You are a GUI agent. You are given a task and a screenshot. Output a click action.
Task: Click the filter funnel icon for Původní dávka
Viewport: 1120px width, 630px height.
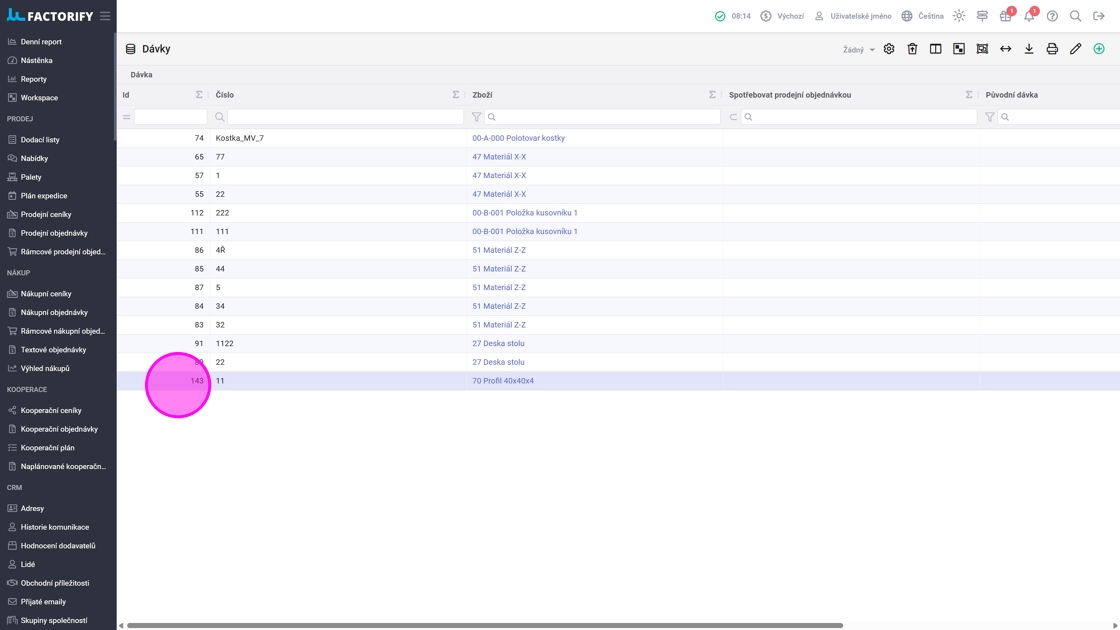pyautogui.click(x=989, y=116)
